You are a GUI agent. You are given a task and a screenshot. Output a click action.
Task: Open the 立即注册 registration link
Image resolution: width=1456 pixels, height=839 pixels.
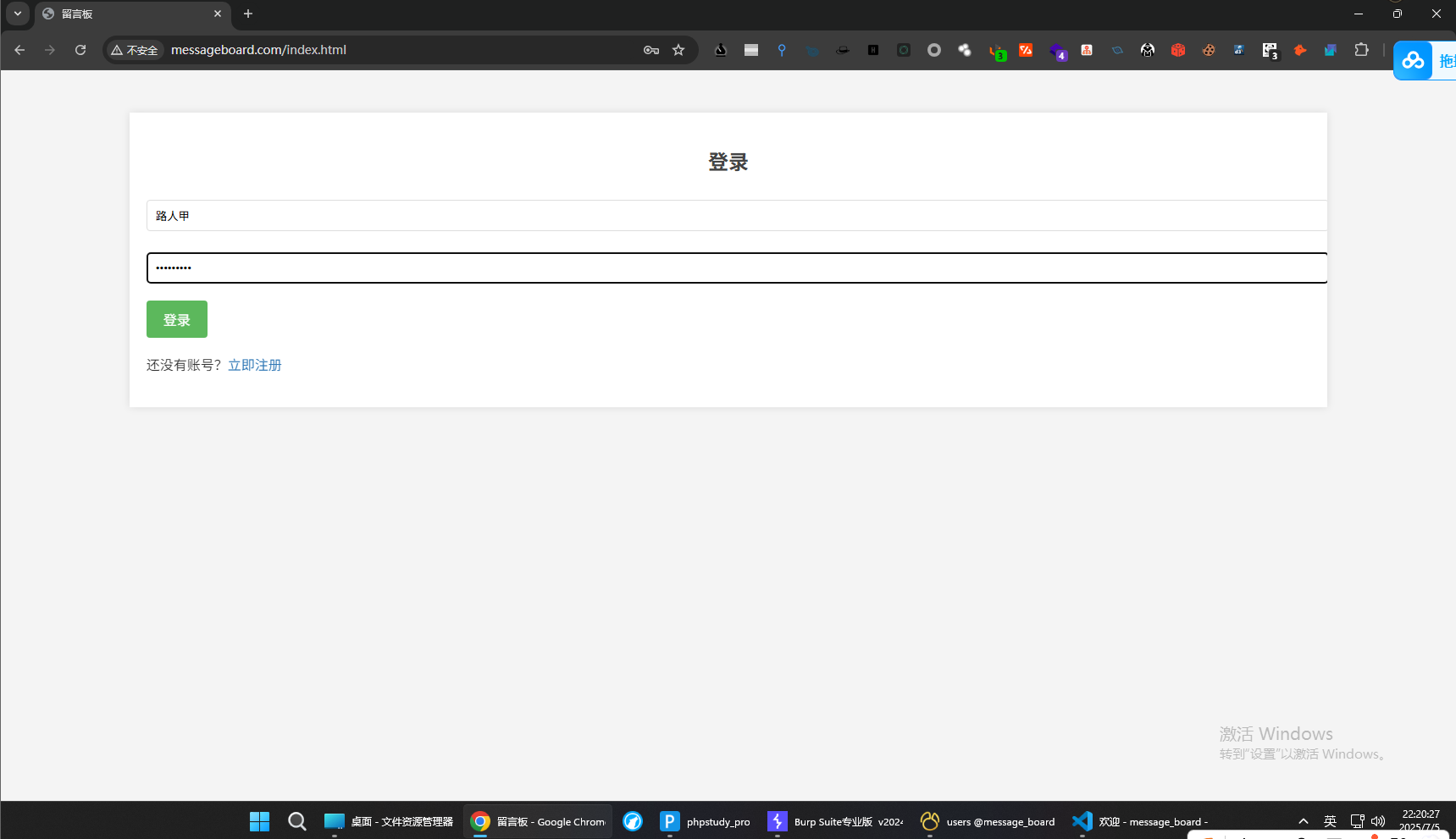point(254,364)
